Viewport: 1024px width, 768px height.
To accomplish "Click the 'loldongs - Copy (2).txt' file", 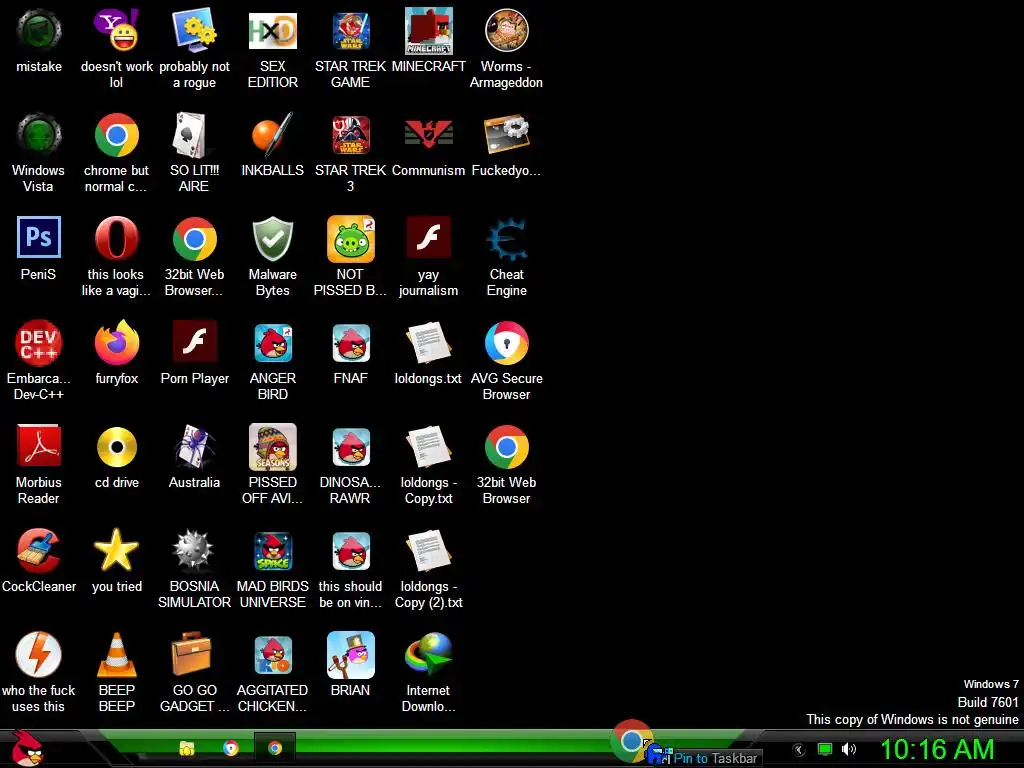I will (x=428, y=551).
